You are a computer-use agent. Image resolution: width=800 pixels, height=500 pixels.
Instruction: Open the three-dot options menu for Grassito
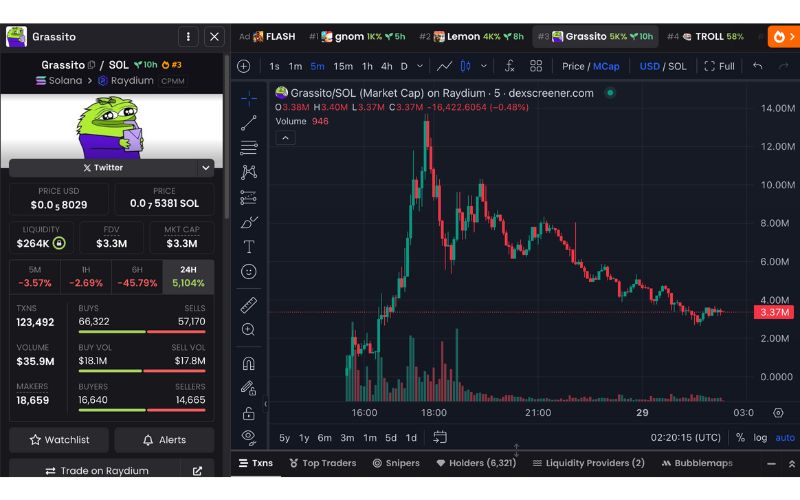pos(188,37)
